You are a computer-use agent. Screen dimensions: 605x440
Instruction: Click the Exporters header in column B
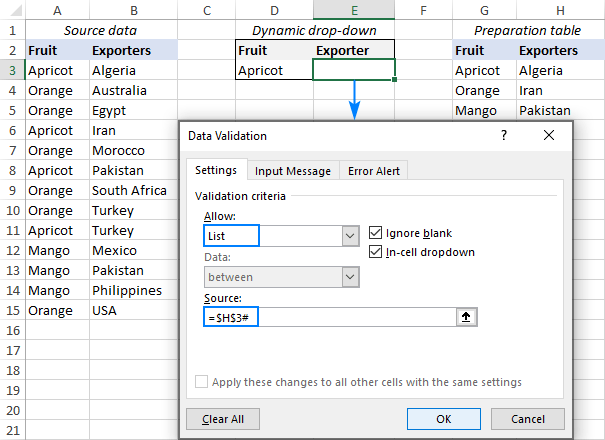pos(134,50)
